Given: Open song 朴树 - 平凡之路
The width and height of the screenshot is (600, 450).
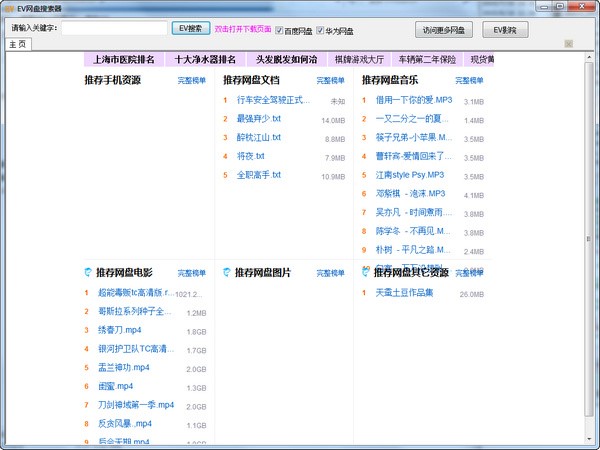Looking at the screenshot, I should (413, 250).
